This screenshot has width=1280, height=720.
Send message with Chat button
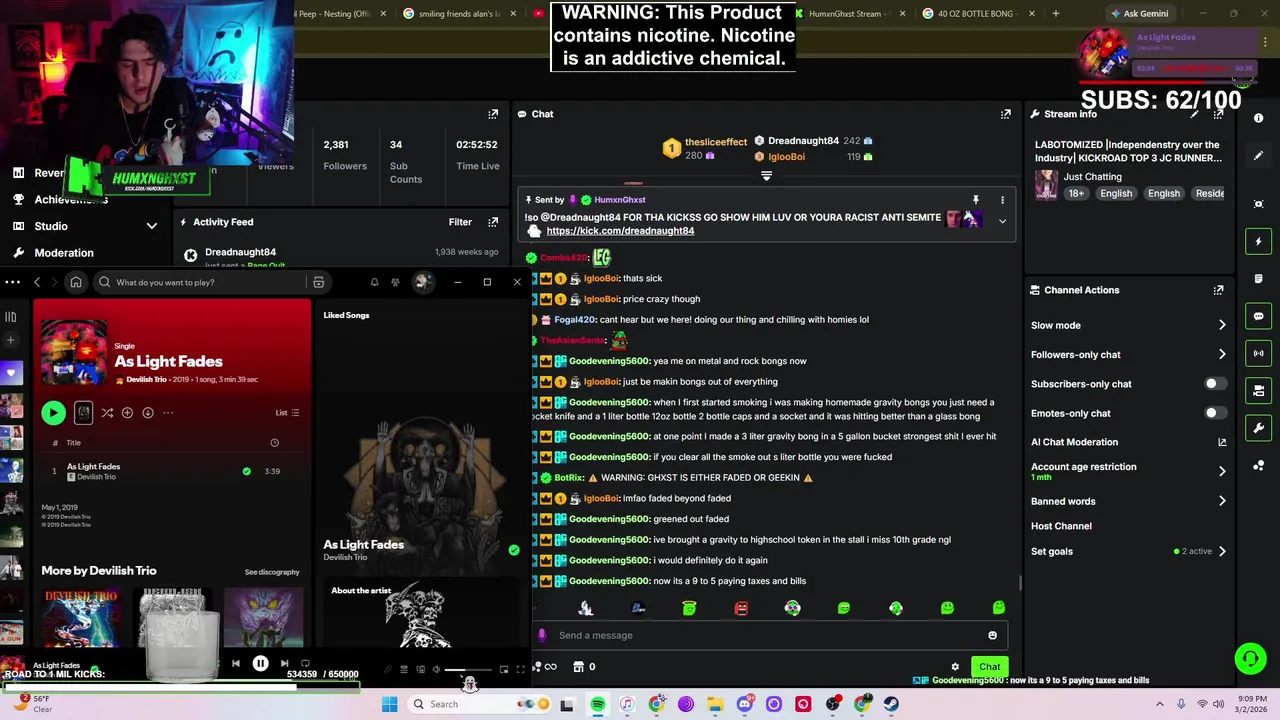point(989,667)
